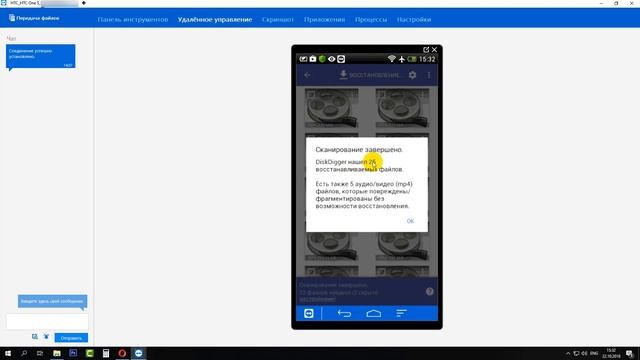Open the Скриншот tab
640x360 pixels.
(278, 20)
